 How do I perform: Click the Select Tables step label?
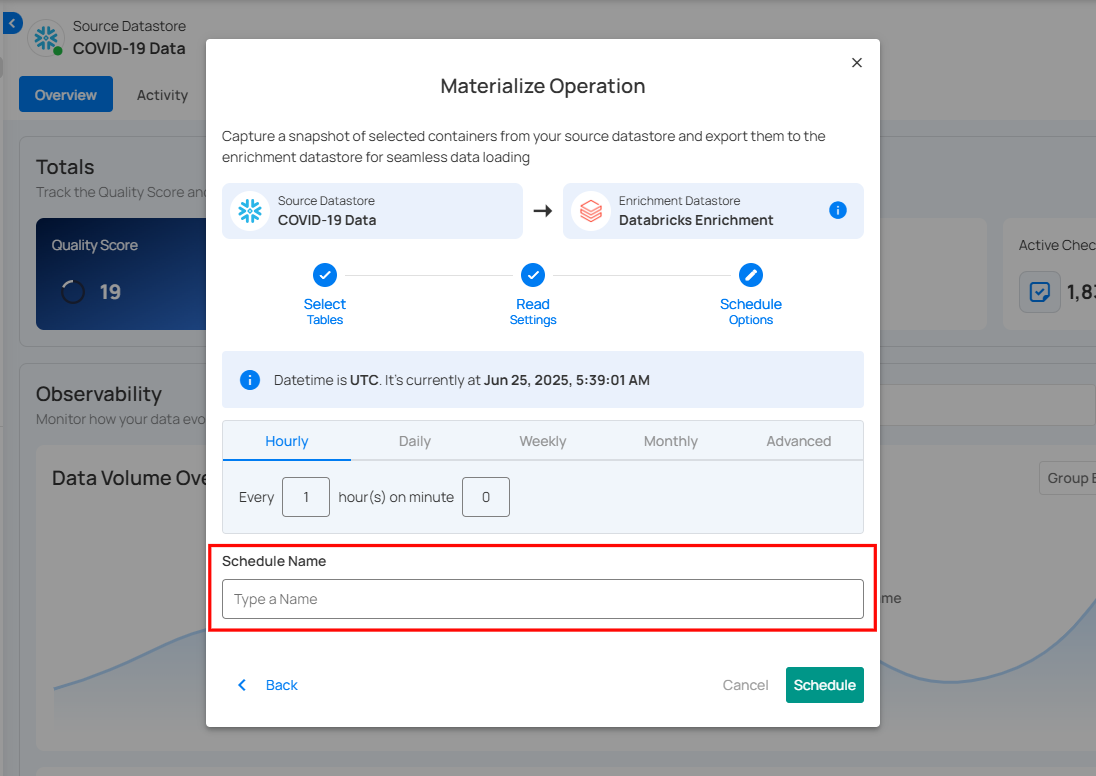pyautogui.click(x=325, y=312)
